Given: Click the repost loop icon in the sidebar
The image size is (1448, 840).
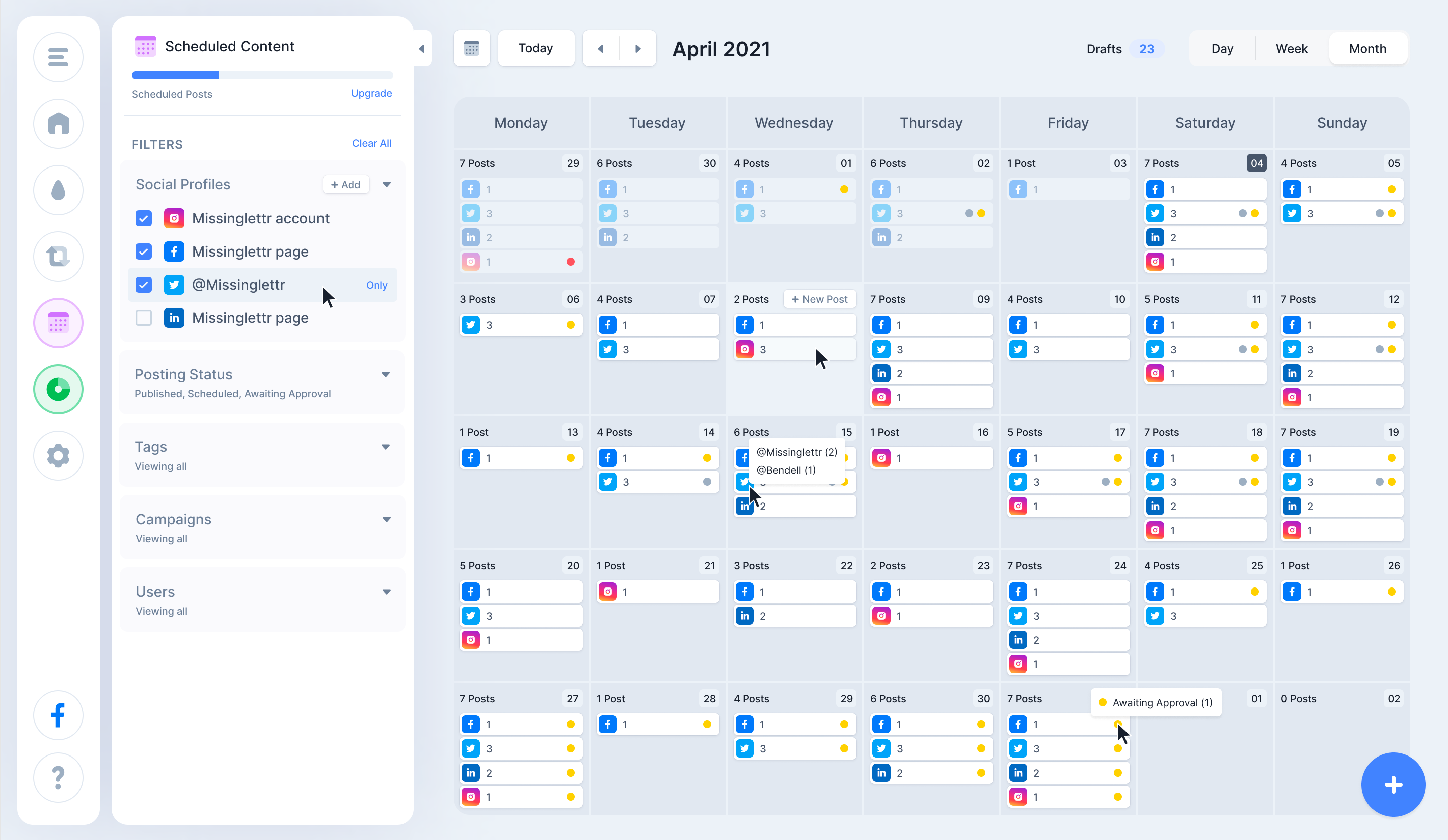Looking at the screenshot, I should (x=58, y=256).
